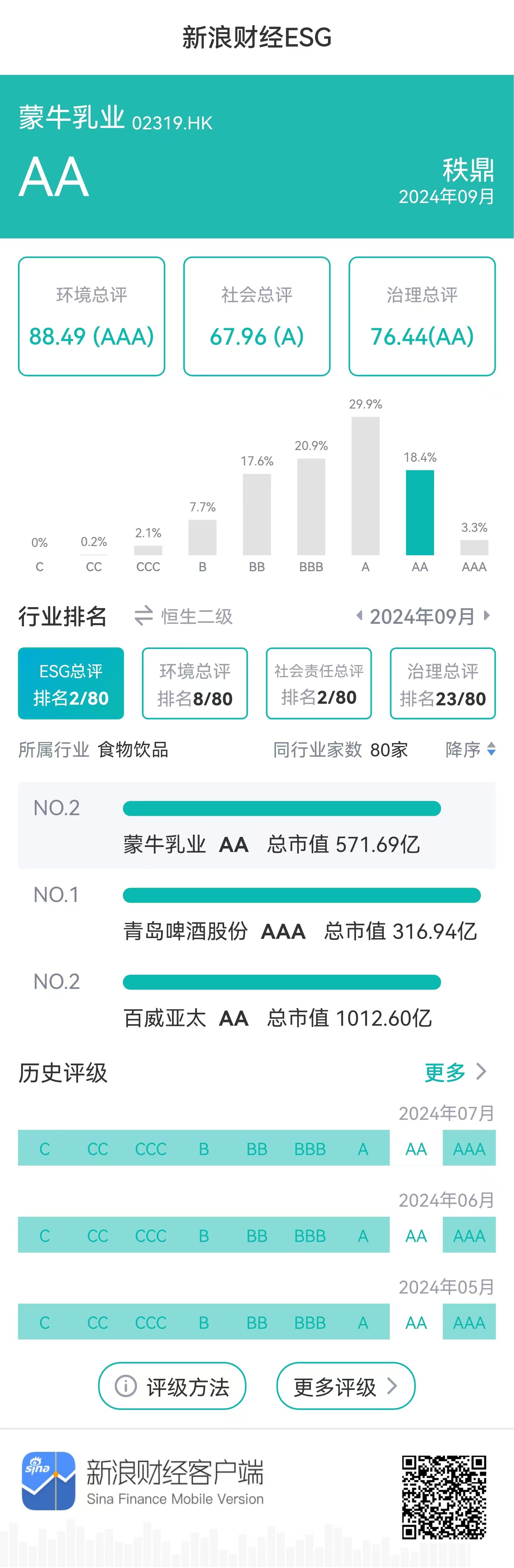Open the 更多评级 button
Viewport: 514px width, 1568px height.
346,1386
